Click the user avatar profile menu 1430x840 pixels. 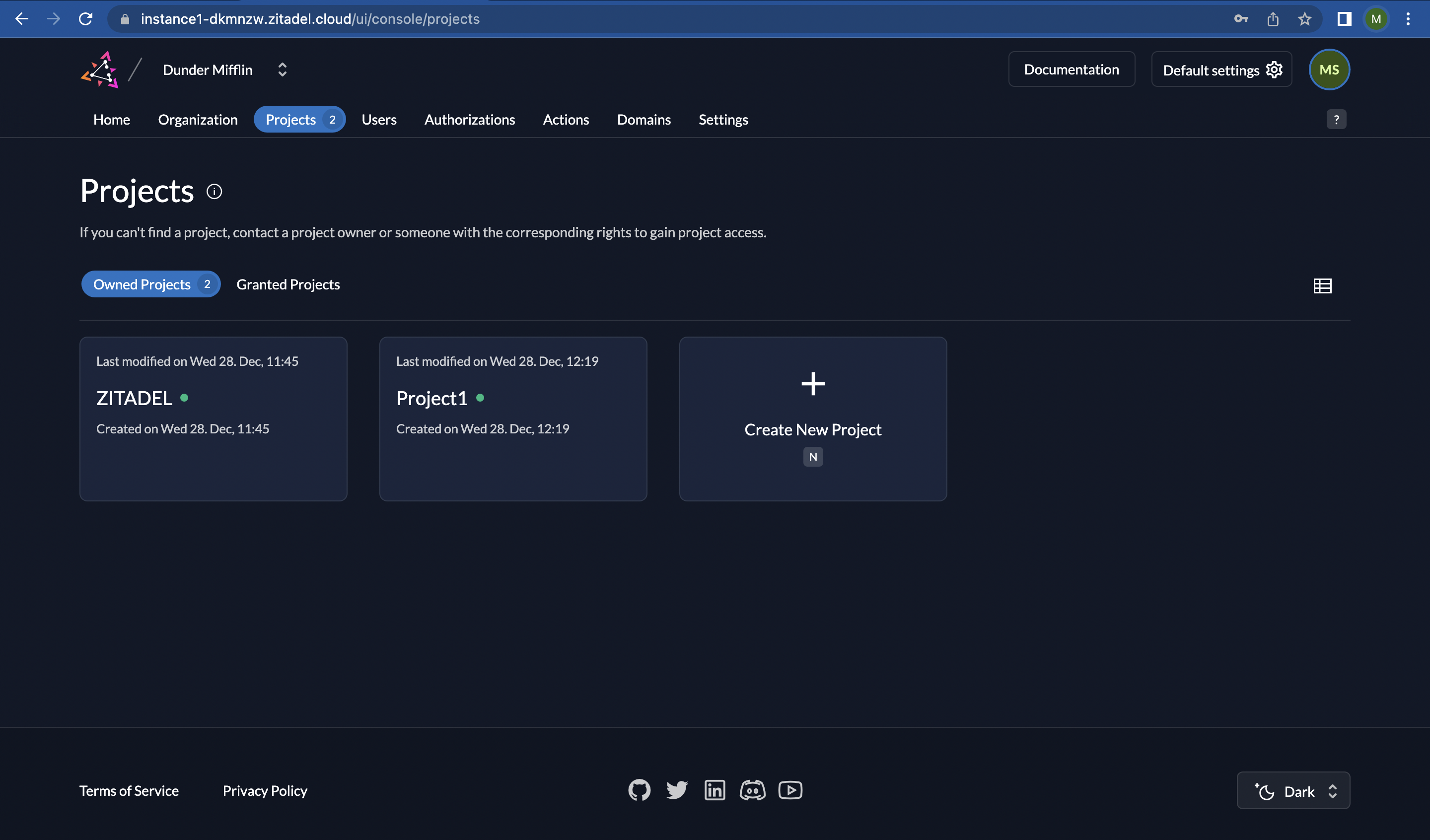[1328, 69]
